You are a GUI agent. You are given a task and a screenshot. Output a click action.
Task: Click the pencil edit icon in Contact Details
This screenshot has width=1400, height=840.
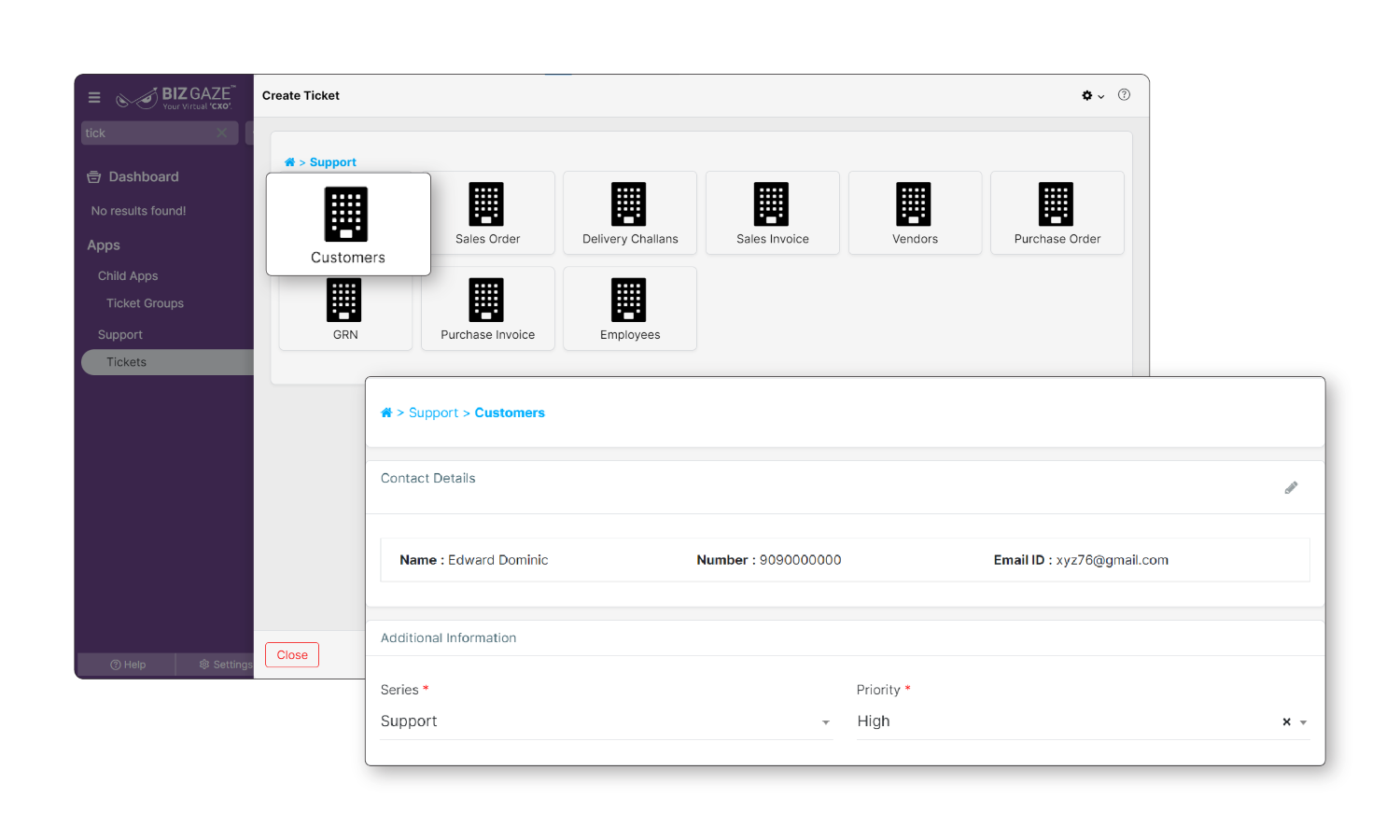[1291, 488]
